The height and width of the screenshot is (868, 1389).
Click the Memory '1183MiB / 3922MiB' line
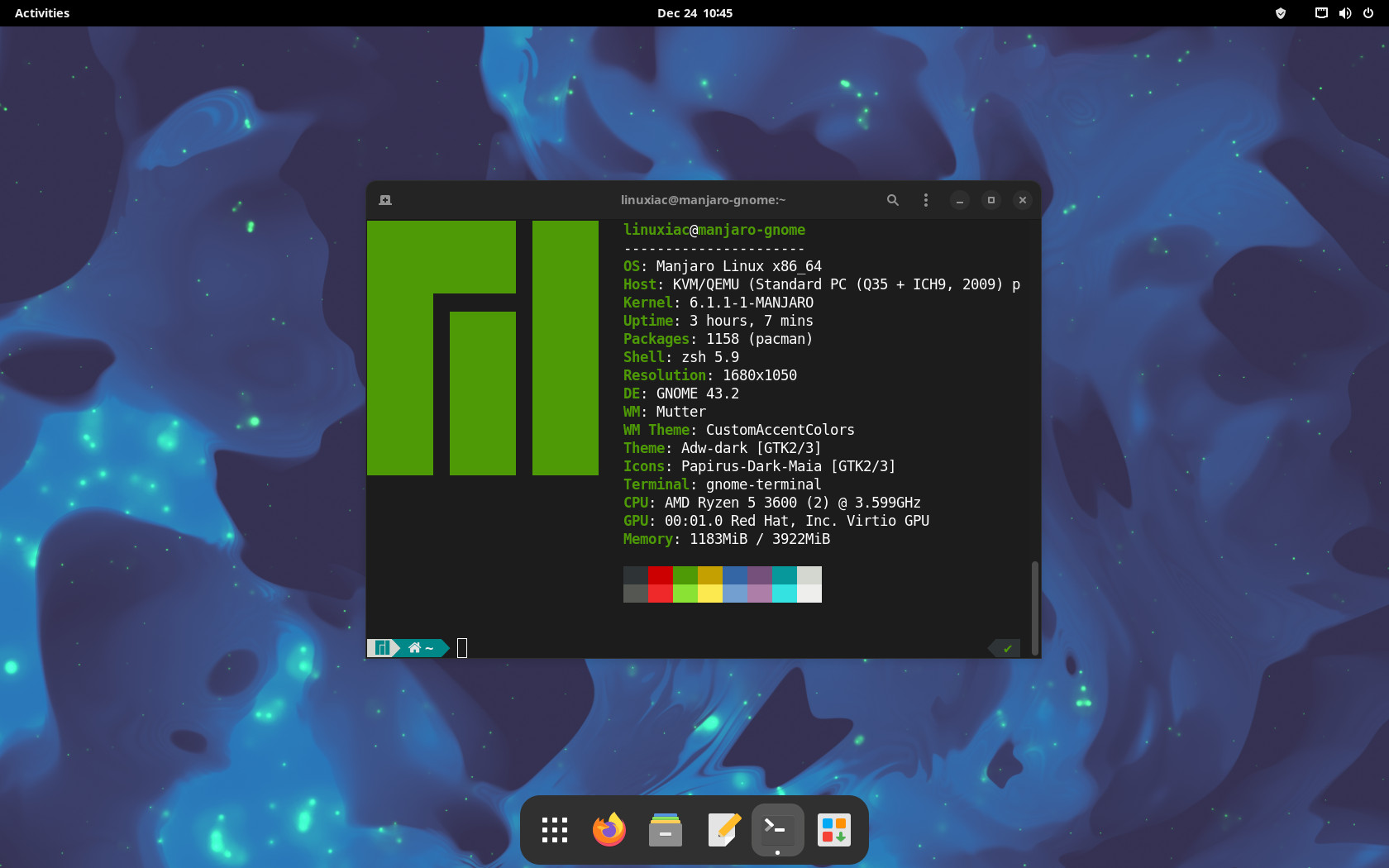pyautogui.click(x=727, y=539)
